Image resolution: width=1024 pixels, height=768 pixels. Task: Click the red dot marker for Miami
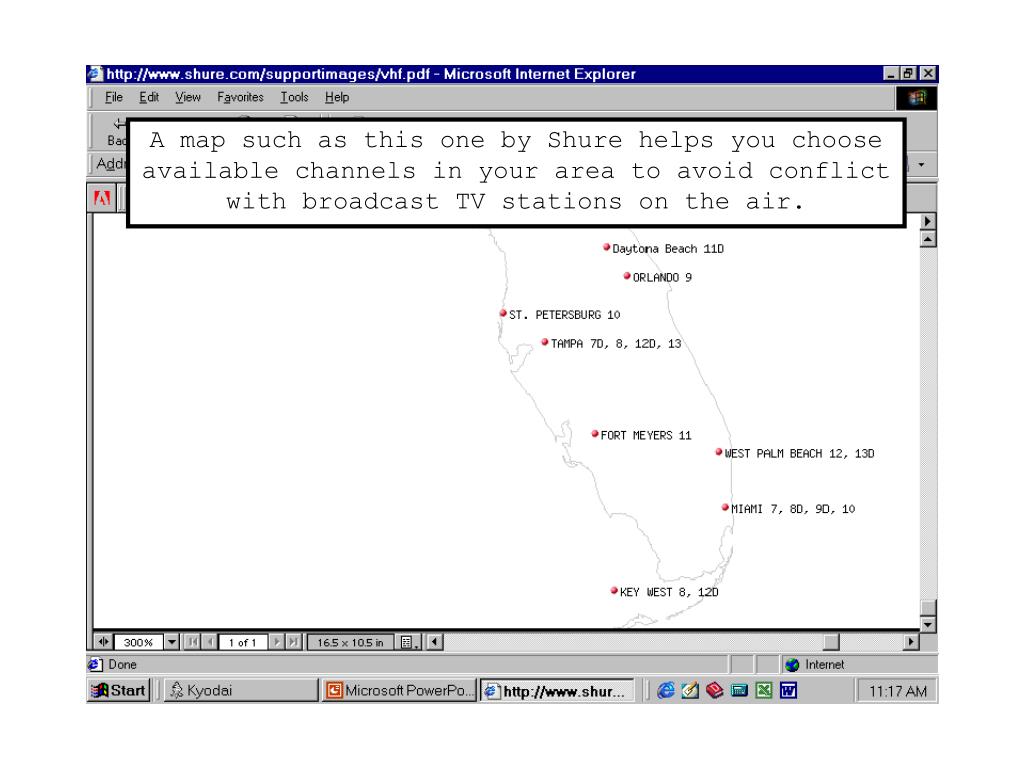coord(725,507)
